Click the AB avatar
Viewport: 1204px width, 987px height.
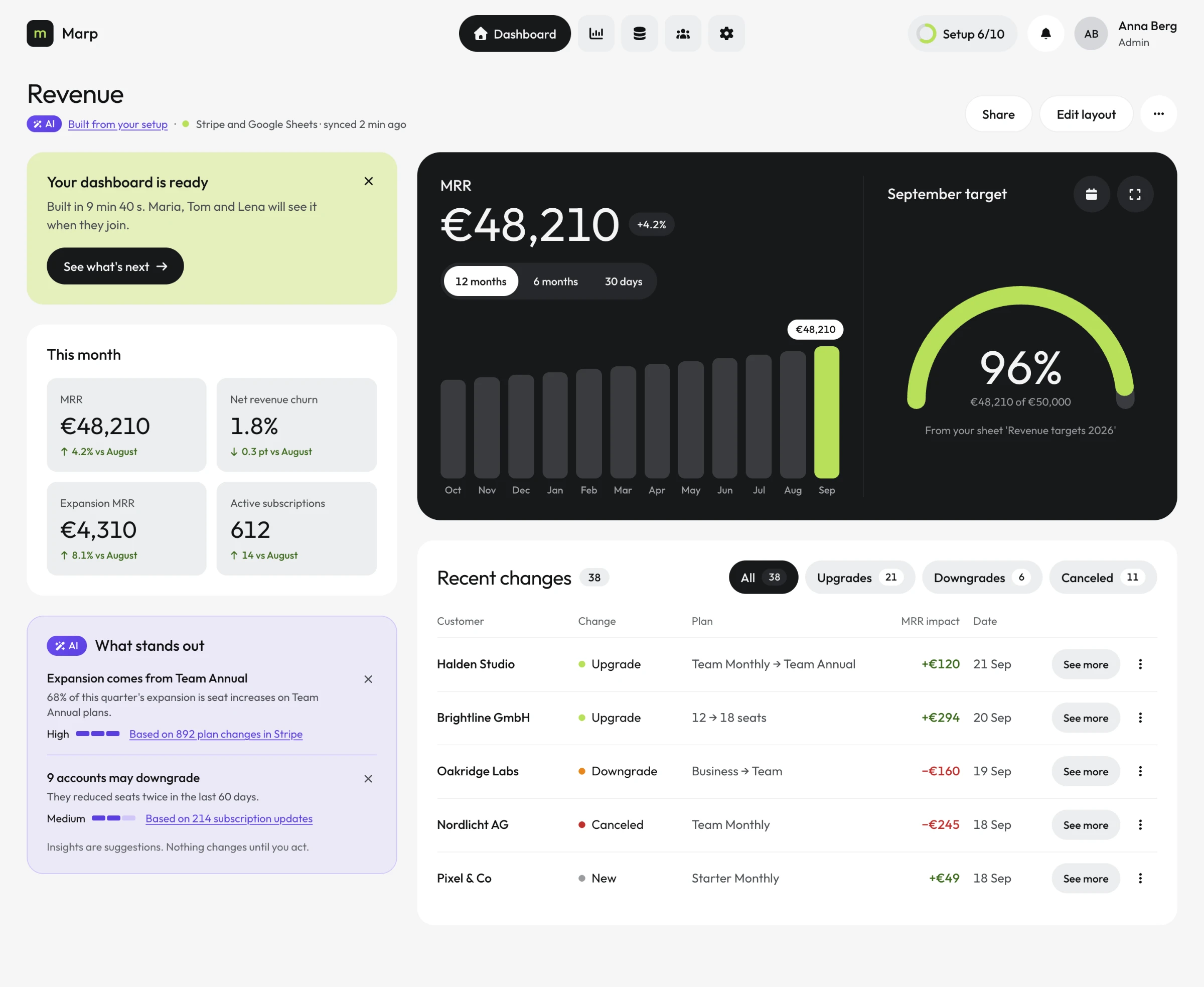point(1091,34)
